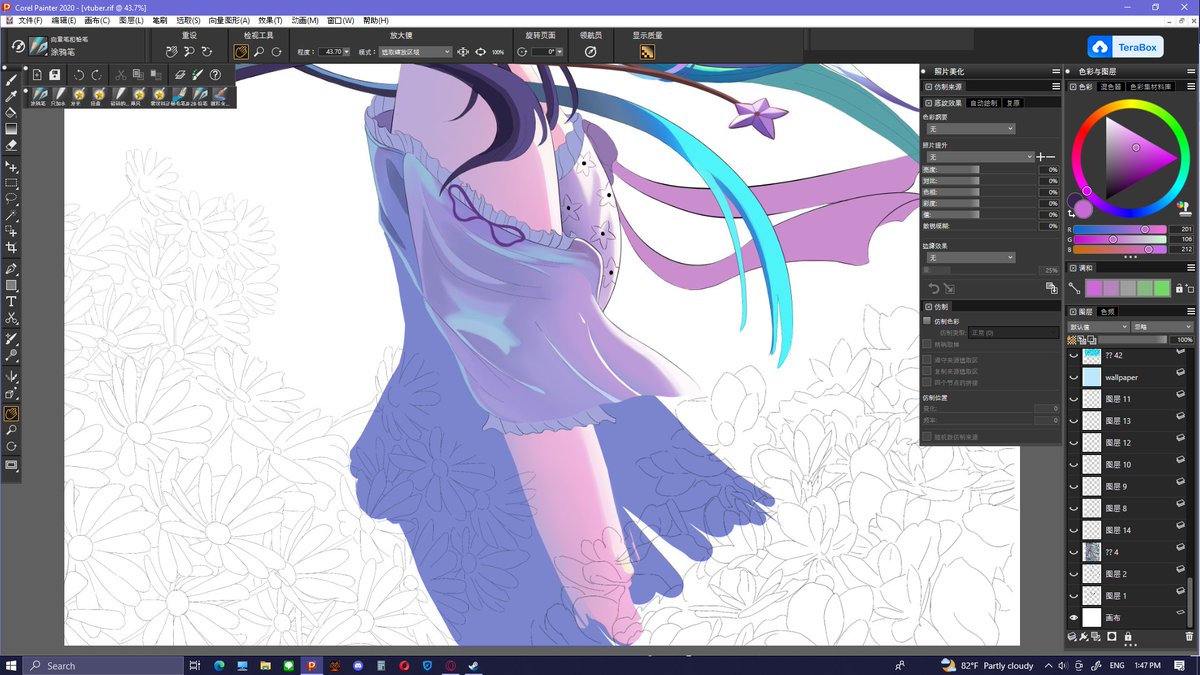Adjust the R red slider
Viewport: 1200px width, 675px height.
click(x=1120, y=229)
